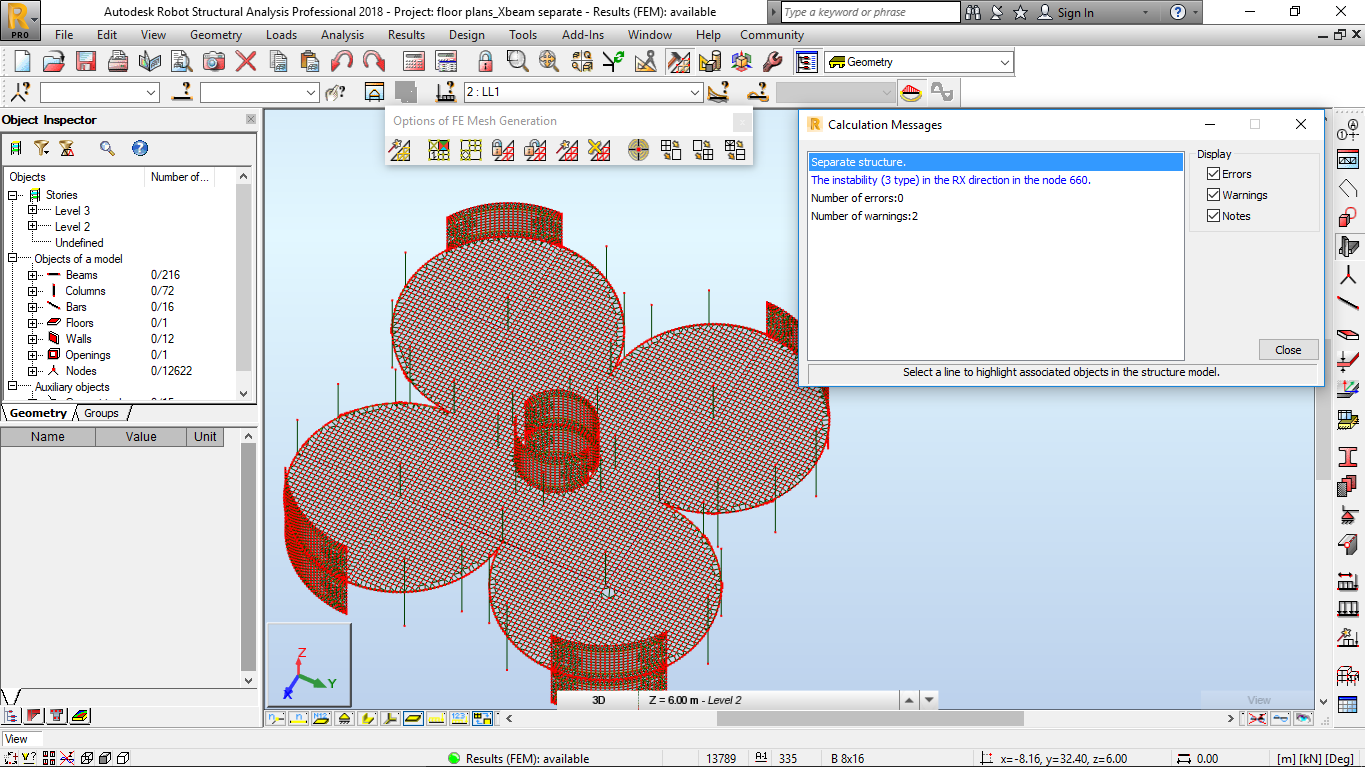
Task: Click the Freeze mesh icon with padlock
Action: click(502, 150)
